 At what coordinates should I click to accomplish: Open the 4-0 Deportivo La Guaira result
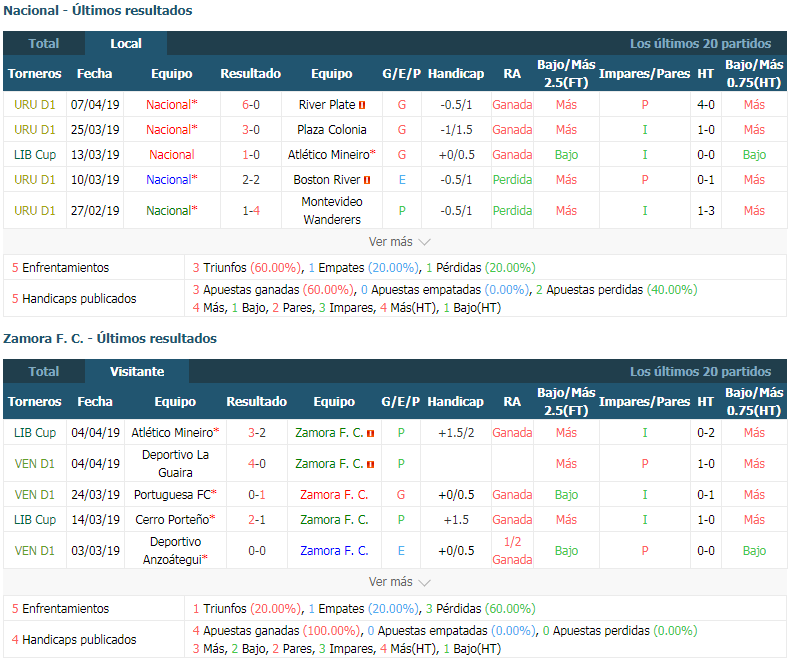click(x=257, y=464)
